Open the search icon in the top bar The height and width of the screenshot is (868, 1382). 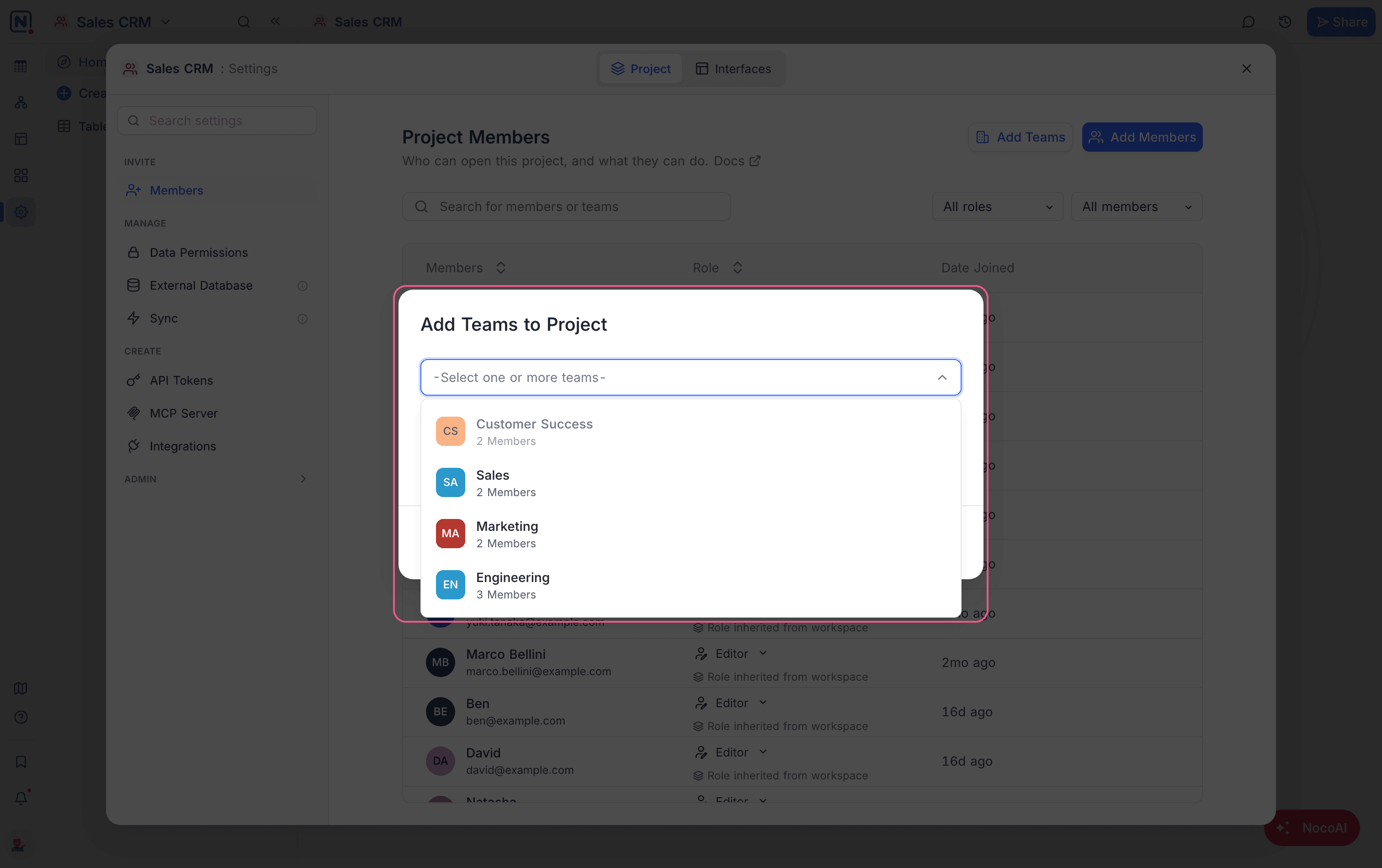click(x=244, y=22)
